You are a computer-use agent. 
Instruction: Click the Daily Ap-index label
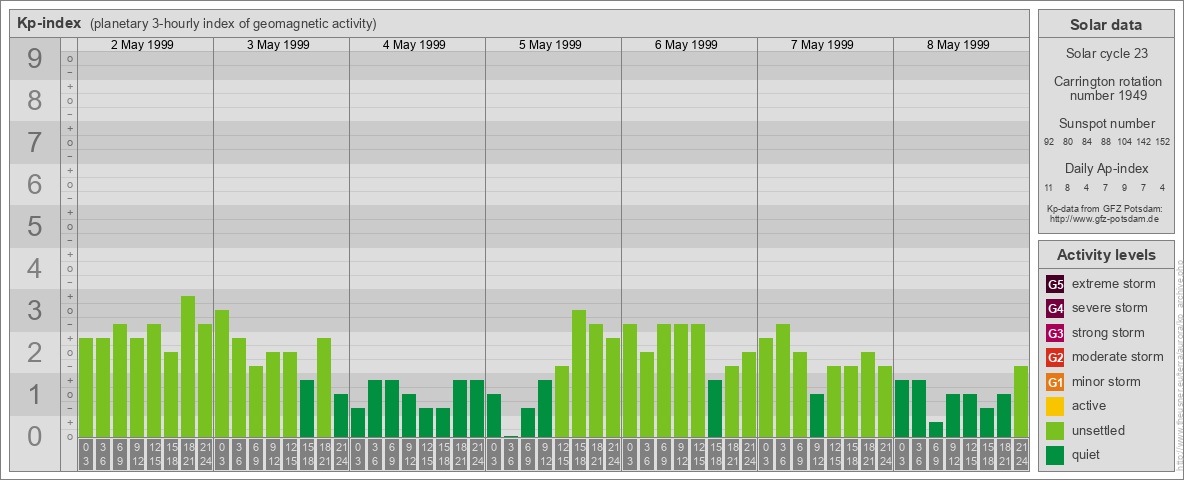coord(1105,168)
